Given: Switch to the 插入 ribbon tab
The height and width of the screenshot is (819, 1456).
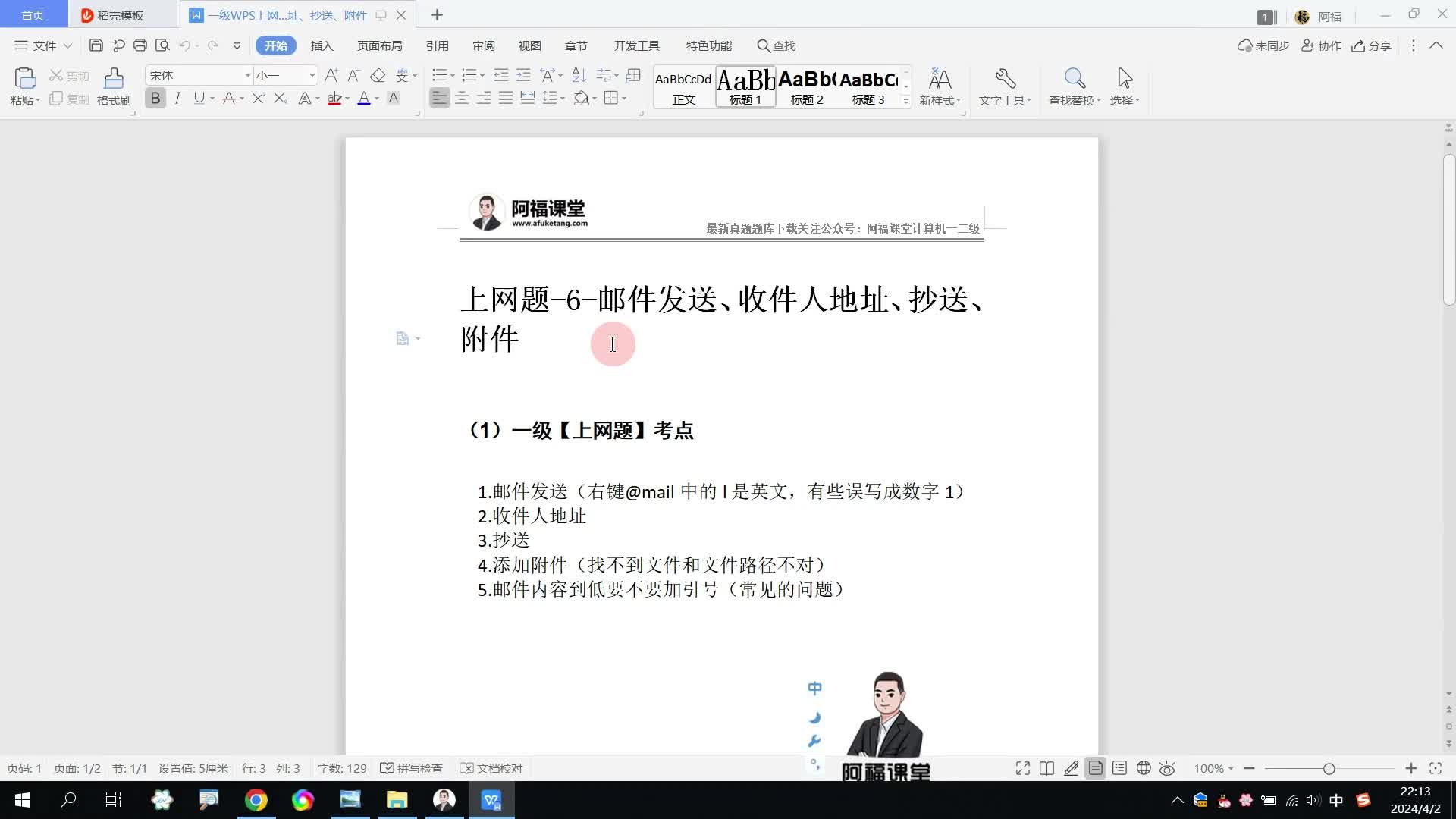Looking at the screenshot, I should point(322,45).
